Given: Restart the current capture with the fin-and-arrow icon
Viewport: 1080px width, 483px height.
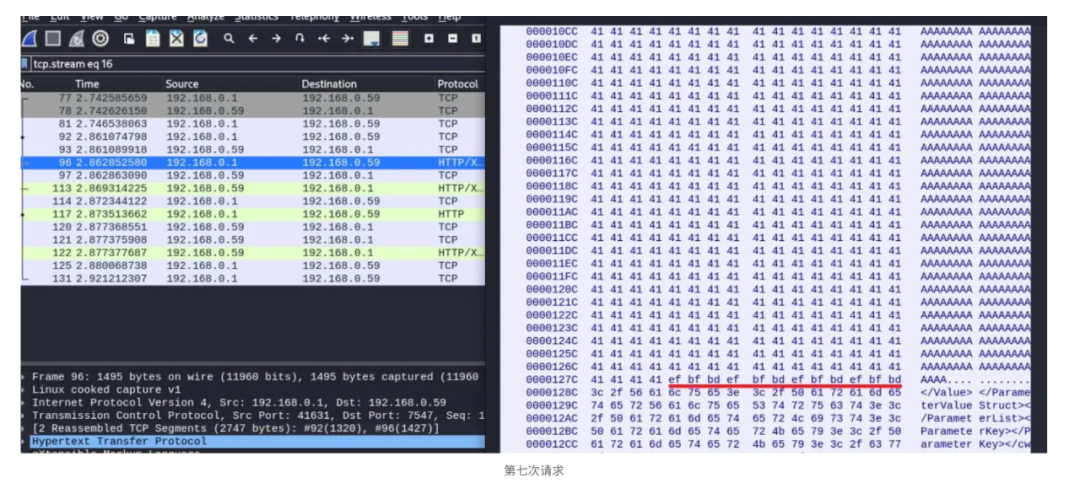Looking at the screenshot, I should point(77,39).
